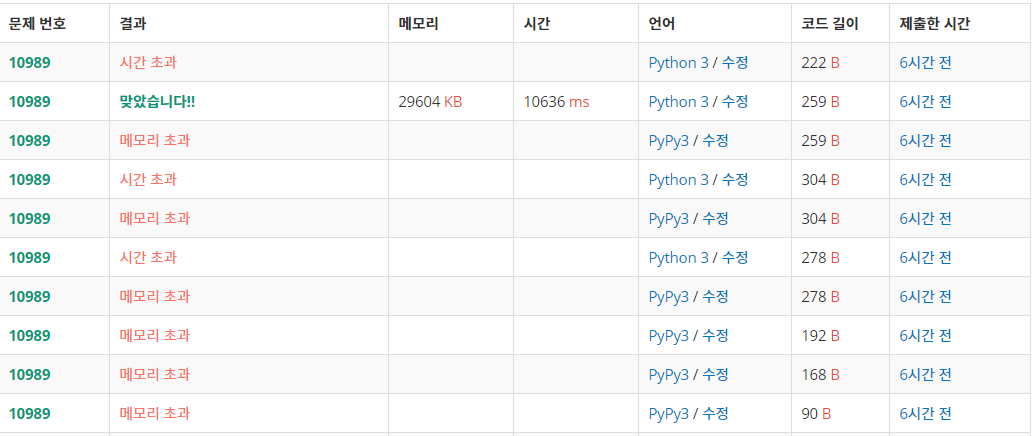1035x436 pixels.
Task: Click 수정 edit link in the 222 B row
Action: 735,63
